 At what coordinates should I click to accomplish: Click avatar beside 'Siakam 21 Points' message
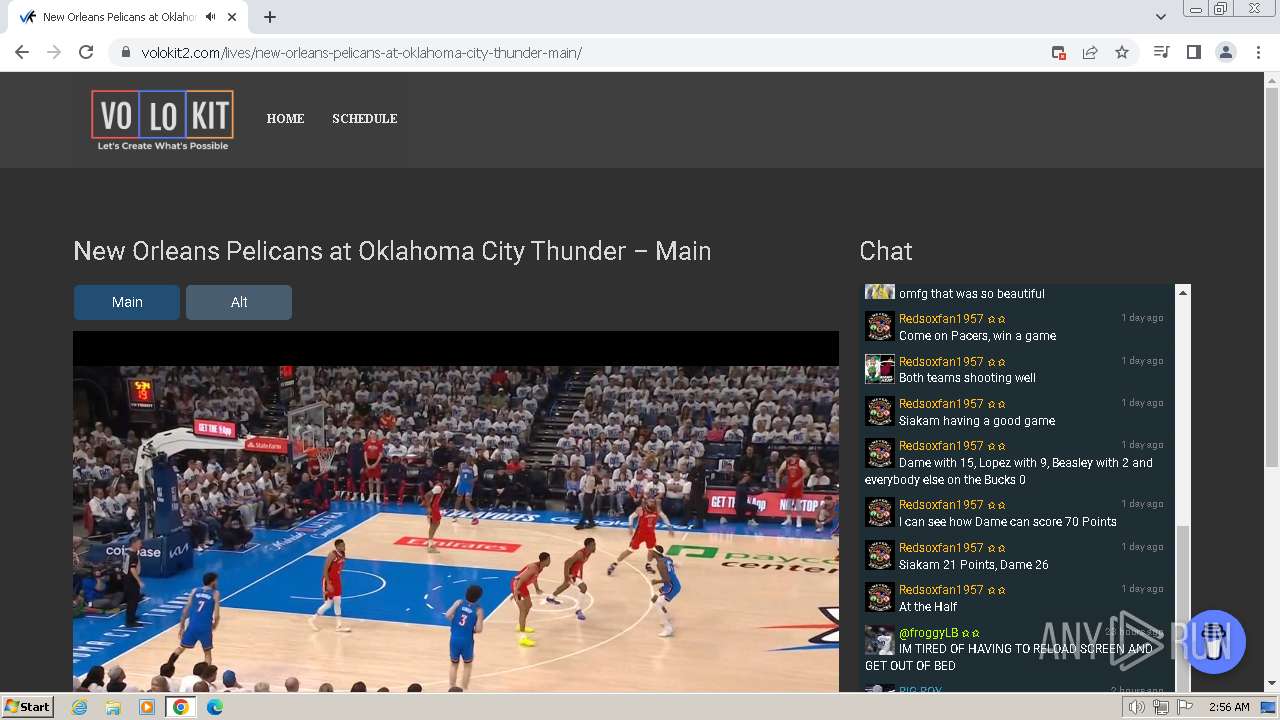point(880,555)
